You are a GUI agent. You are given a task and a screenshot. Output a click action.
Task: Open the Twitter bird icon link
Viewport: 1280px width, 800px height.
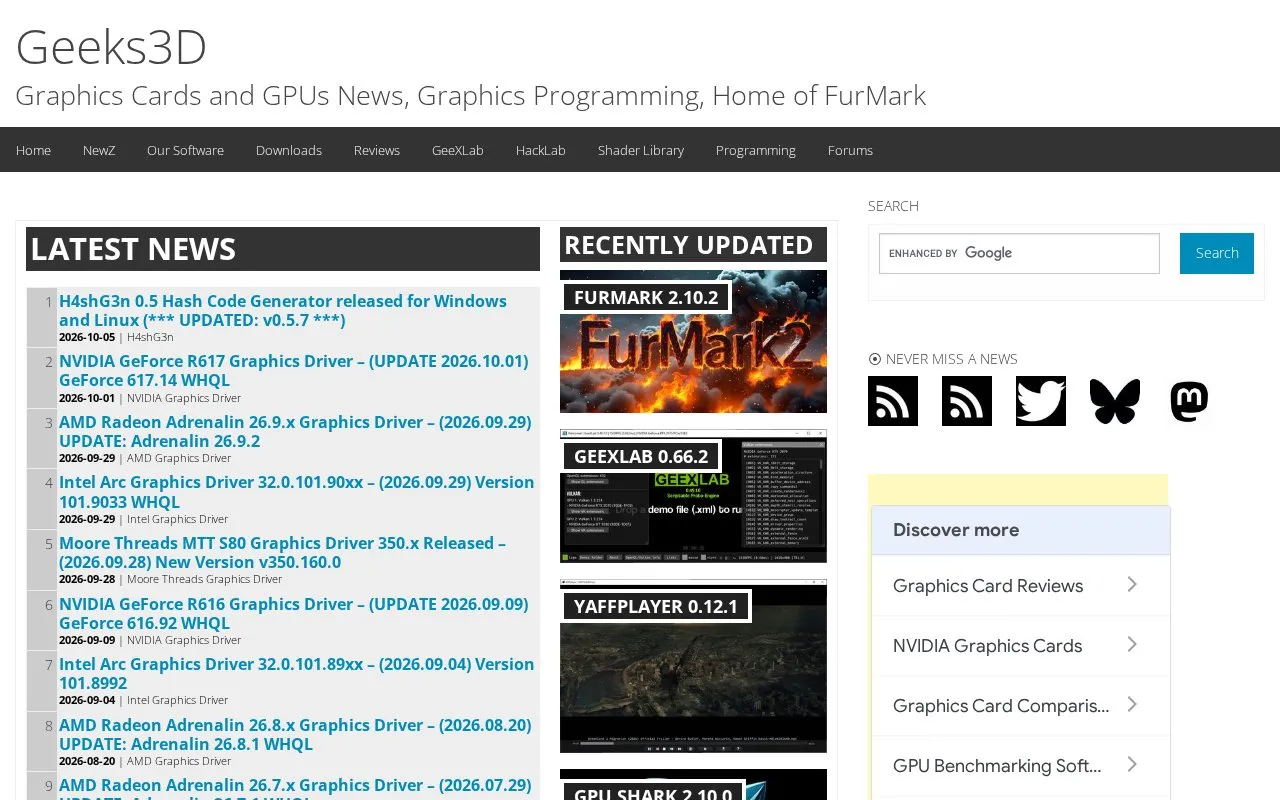tap(1041, 401)
